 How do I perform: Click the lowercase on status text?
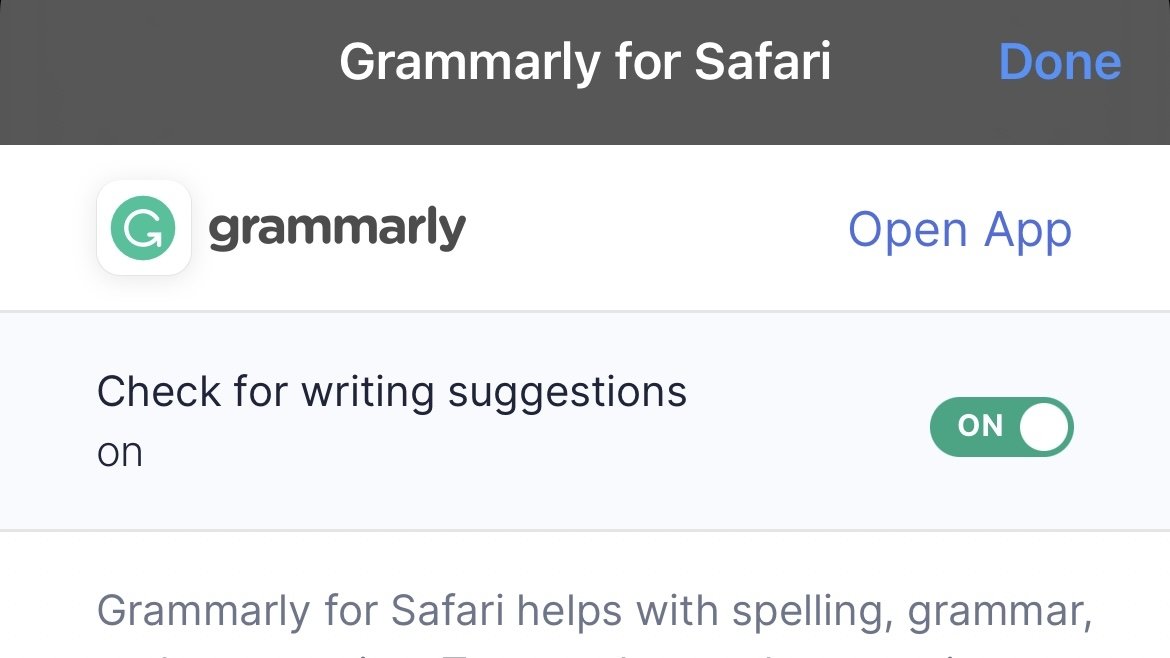click(x=119, y=454)
